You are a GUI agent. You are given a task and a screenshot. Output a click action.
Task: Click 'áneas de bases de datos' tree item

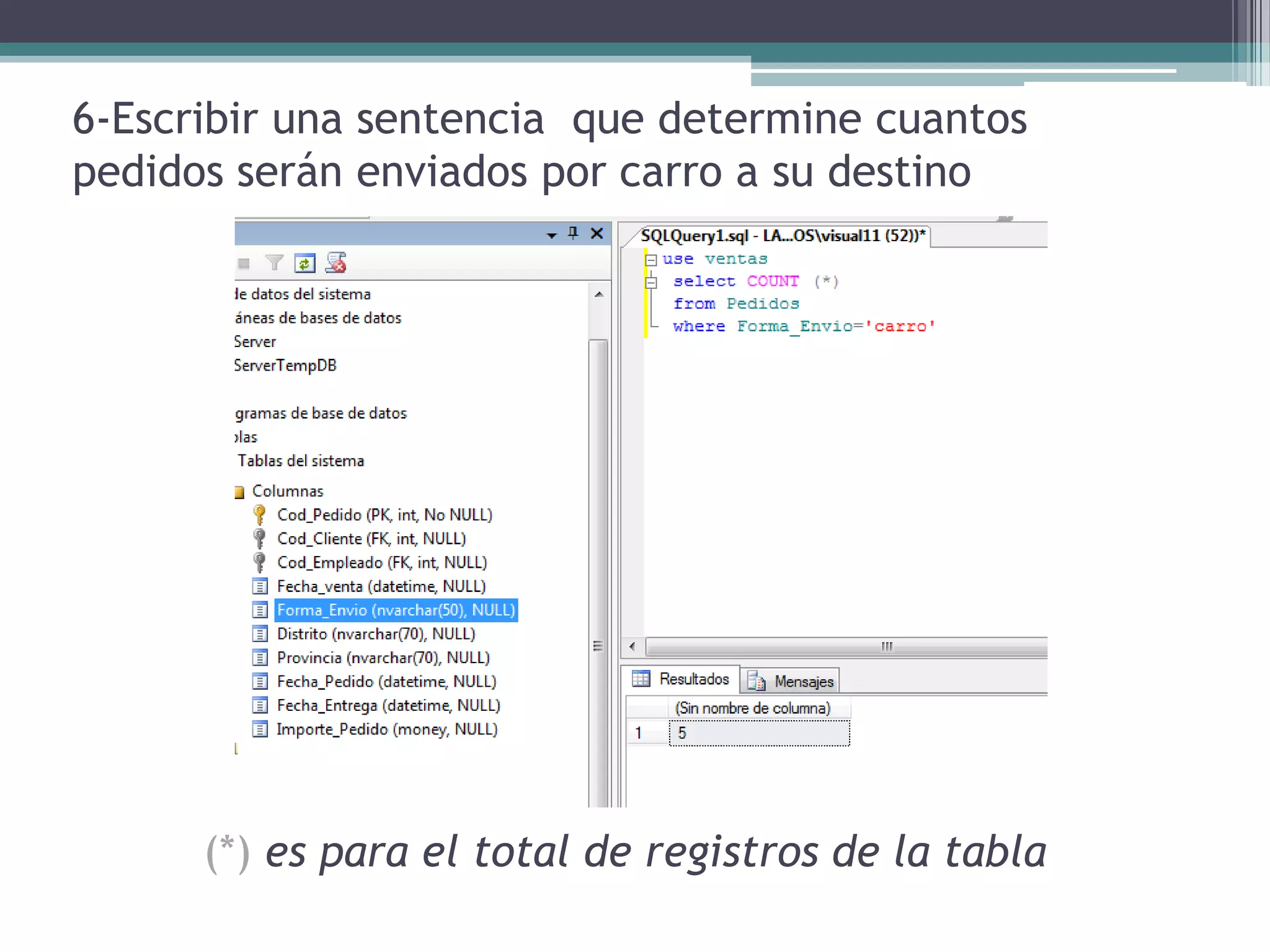[x=318, y=317]
